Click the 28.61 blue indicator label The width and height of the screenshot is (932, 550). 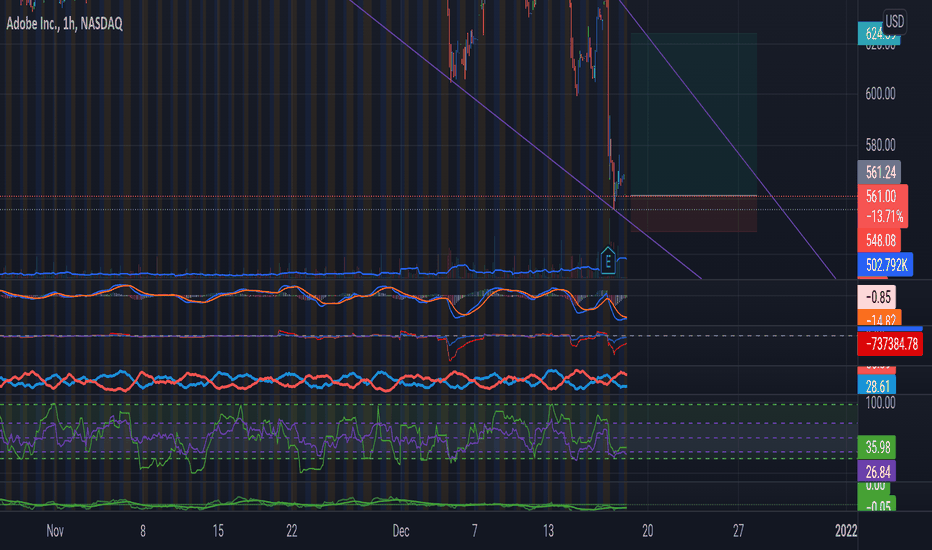(877, 385)
